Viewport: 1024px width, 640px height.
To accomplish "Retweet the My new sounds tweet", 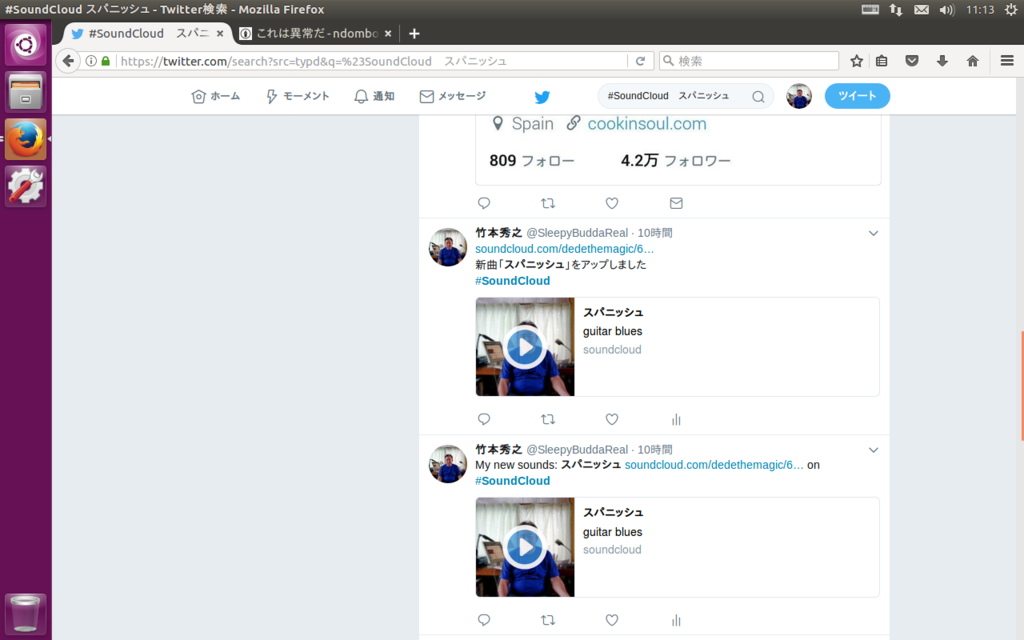I will pos(548,620).
